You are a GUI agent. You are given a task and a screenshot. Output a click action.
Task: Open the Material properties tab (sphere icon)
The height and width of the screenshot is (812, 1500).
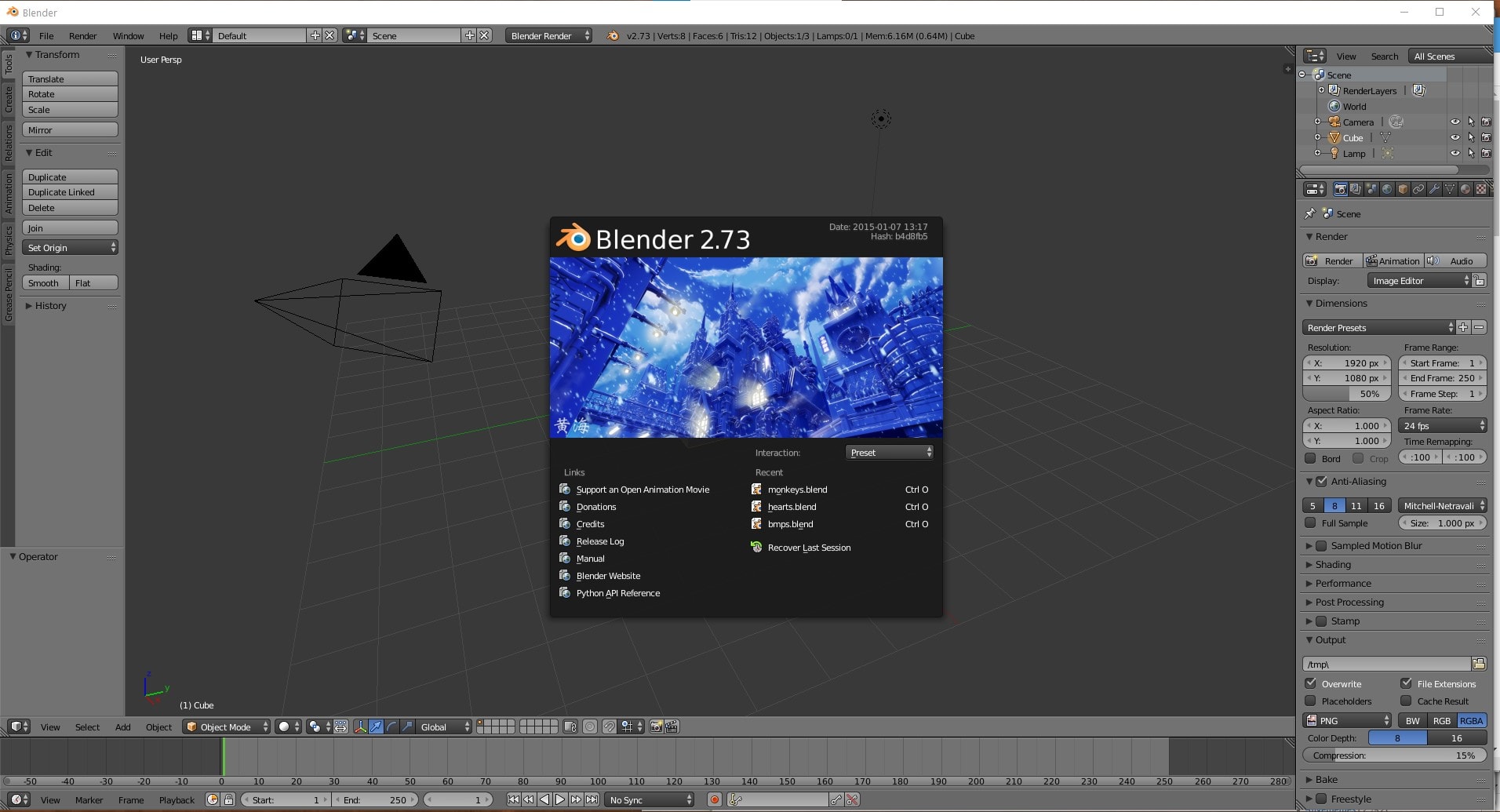tap(1465, 189)
